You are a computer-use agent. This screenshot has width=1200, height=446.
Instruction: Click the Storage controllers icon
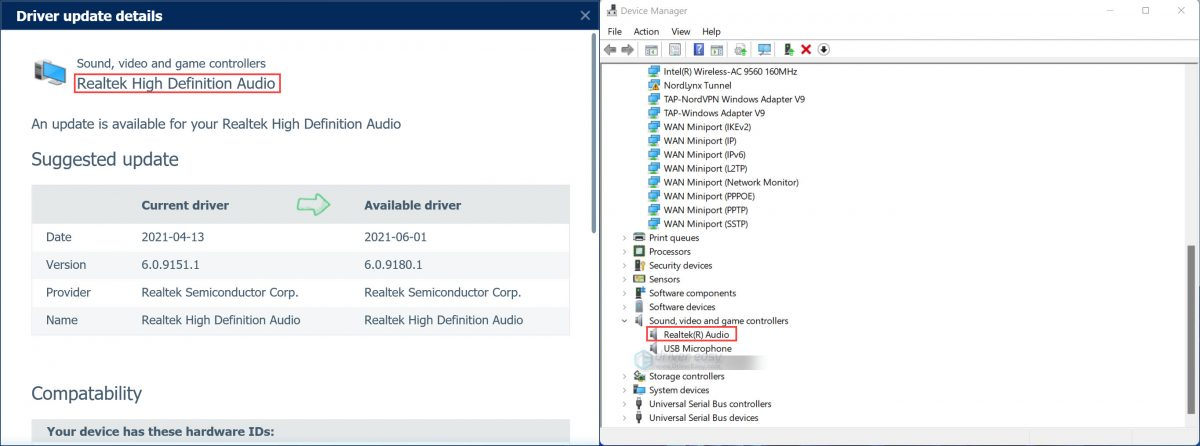point(640,376)
